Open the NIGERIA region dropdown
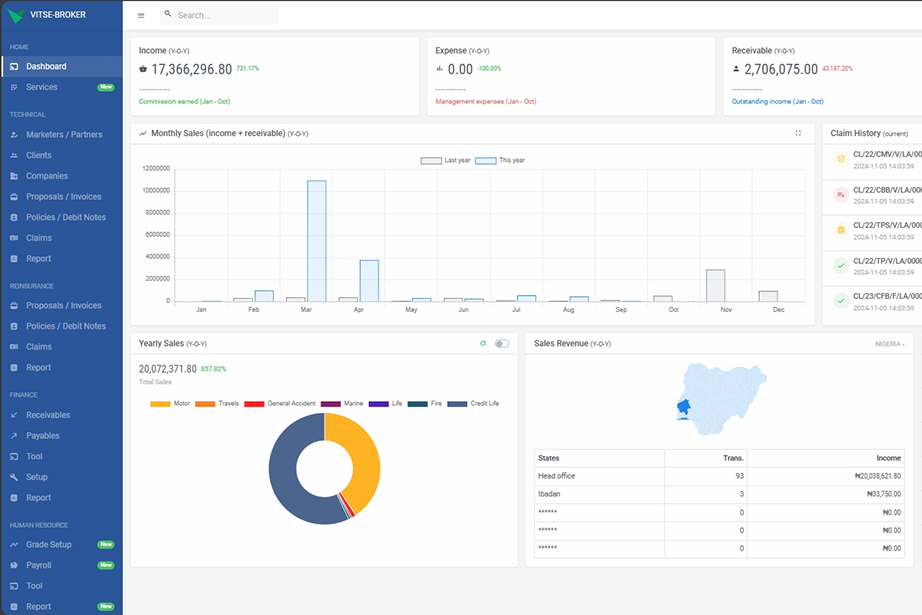Viewport: 922px width, 615px height. tap(889, 344)
